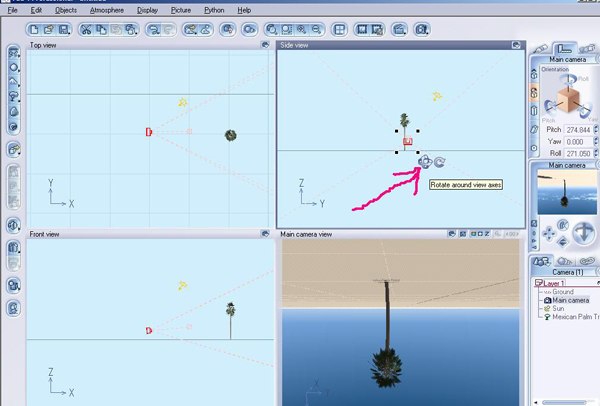
Task: Switch to the numerics tab in properties panel
Action: [564, 49]
